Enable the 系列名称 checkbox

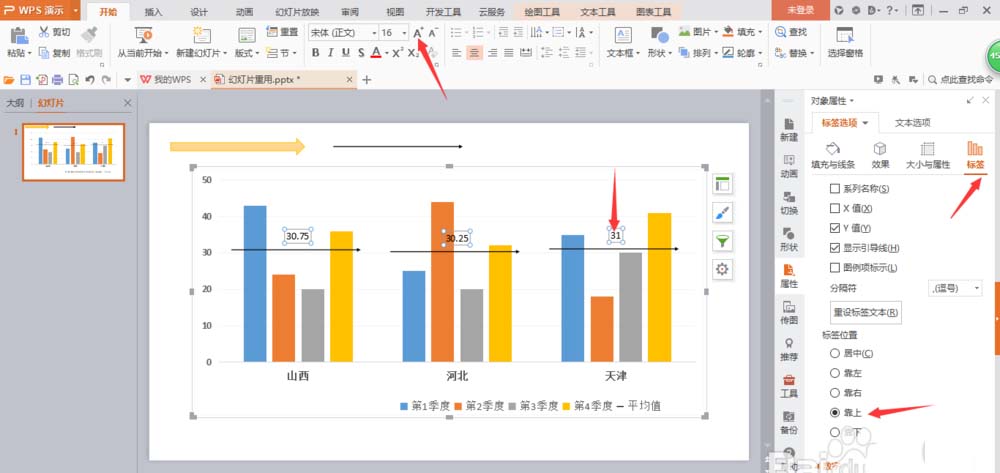pyautogui.click(x=835, y=189)
